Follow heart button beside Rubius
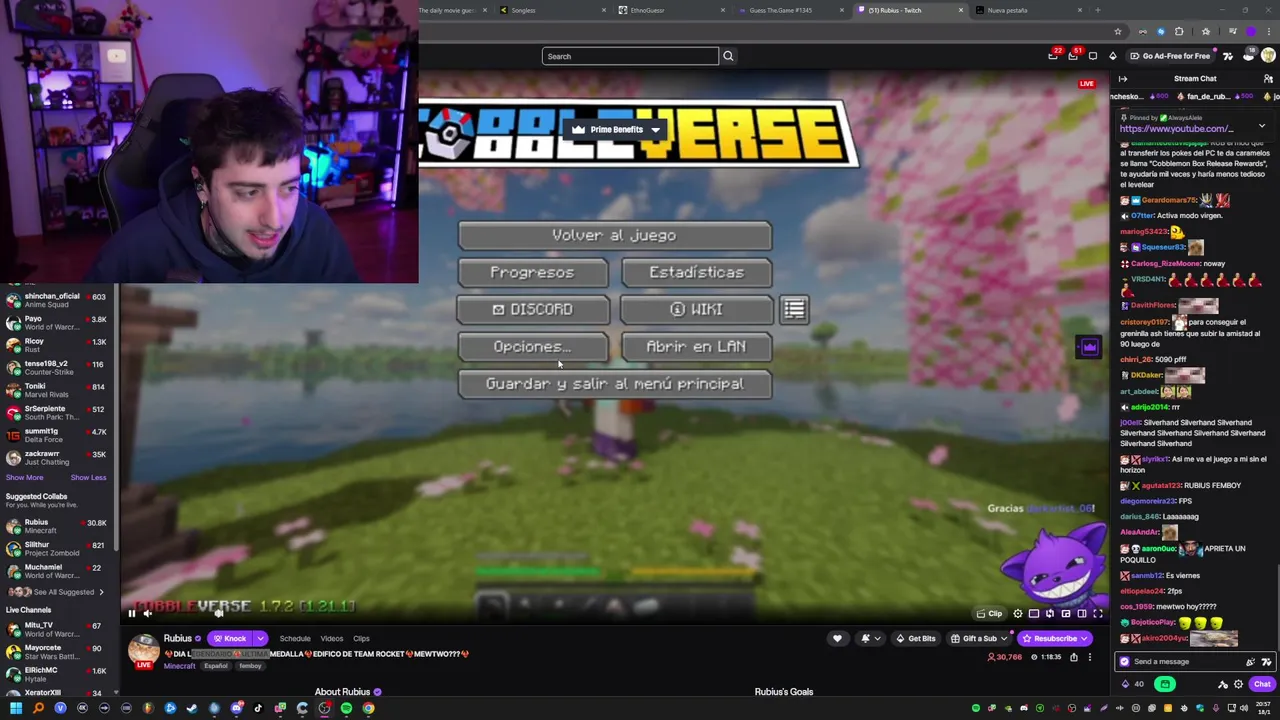 (x=837, y=638)
